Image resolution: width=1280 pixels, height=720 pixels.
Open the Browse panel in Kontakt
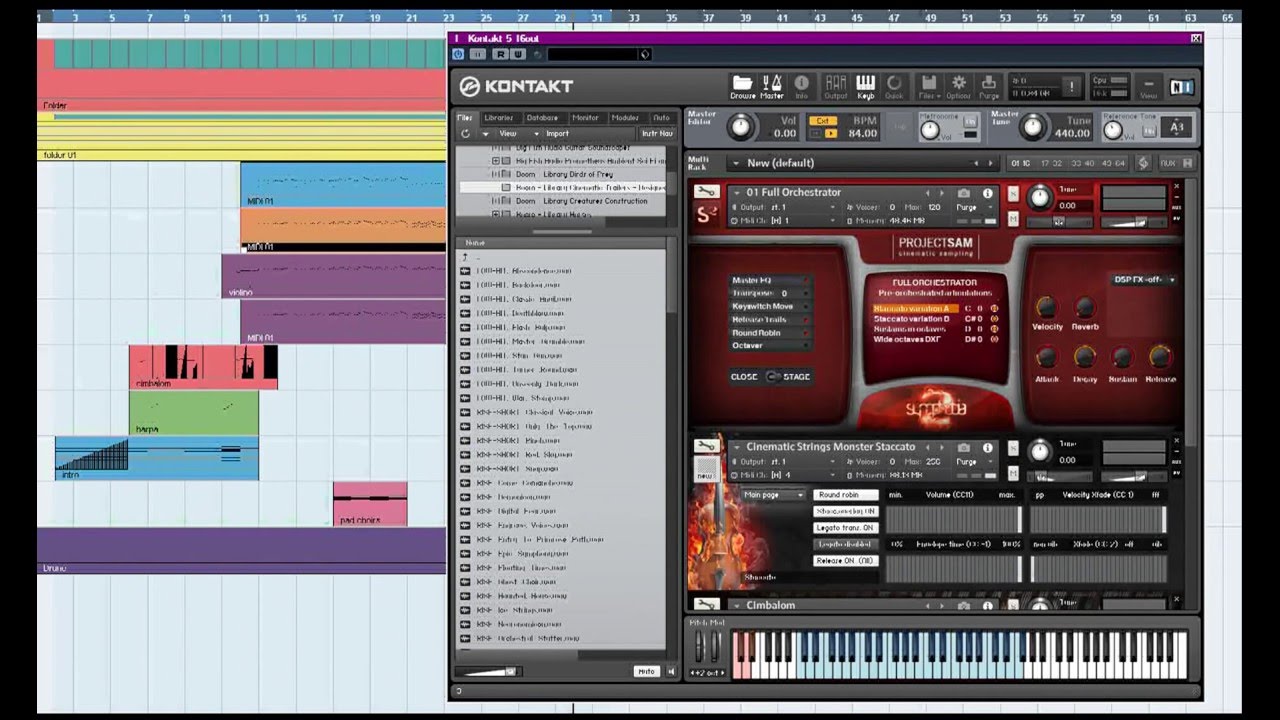coord(742,87)
